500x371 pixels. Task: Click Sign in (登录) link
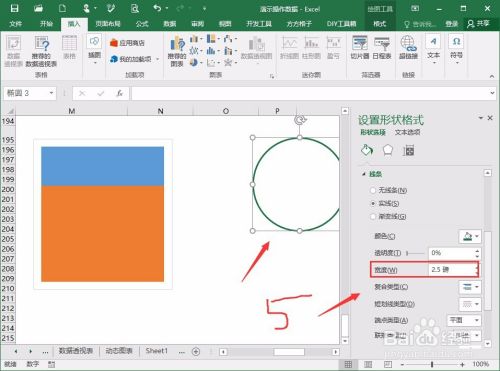pos(452,24)
